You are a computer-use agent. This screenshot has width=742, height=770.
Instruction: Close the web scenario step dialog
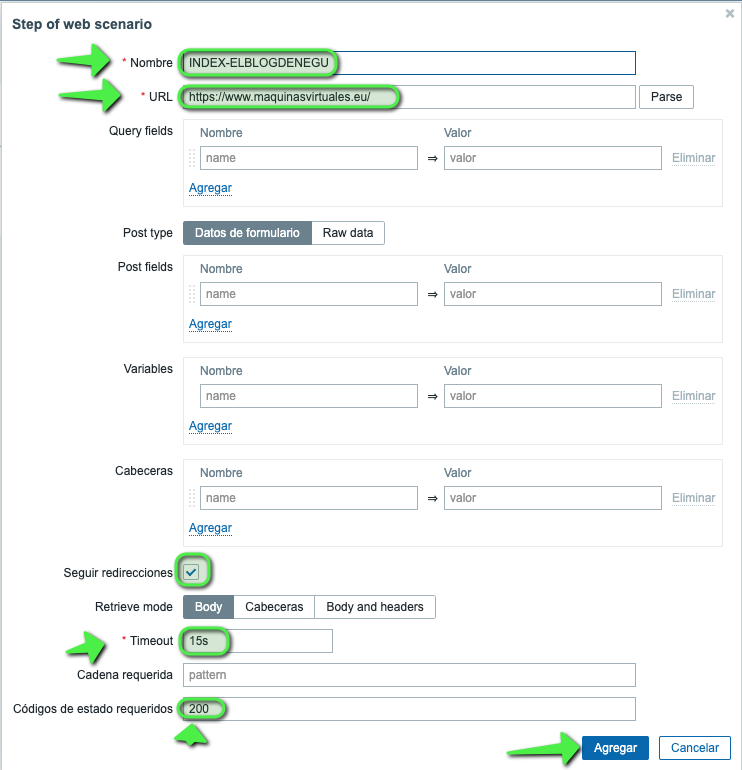730,14
